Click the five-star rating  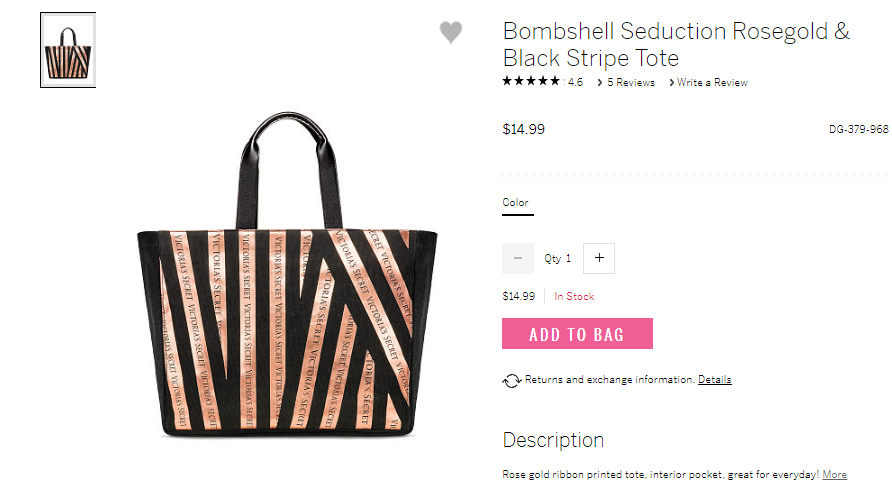531,81
